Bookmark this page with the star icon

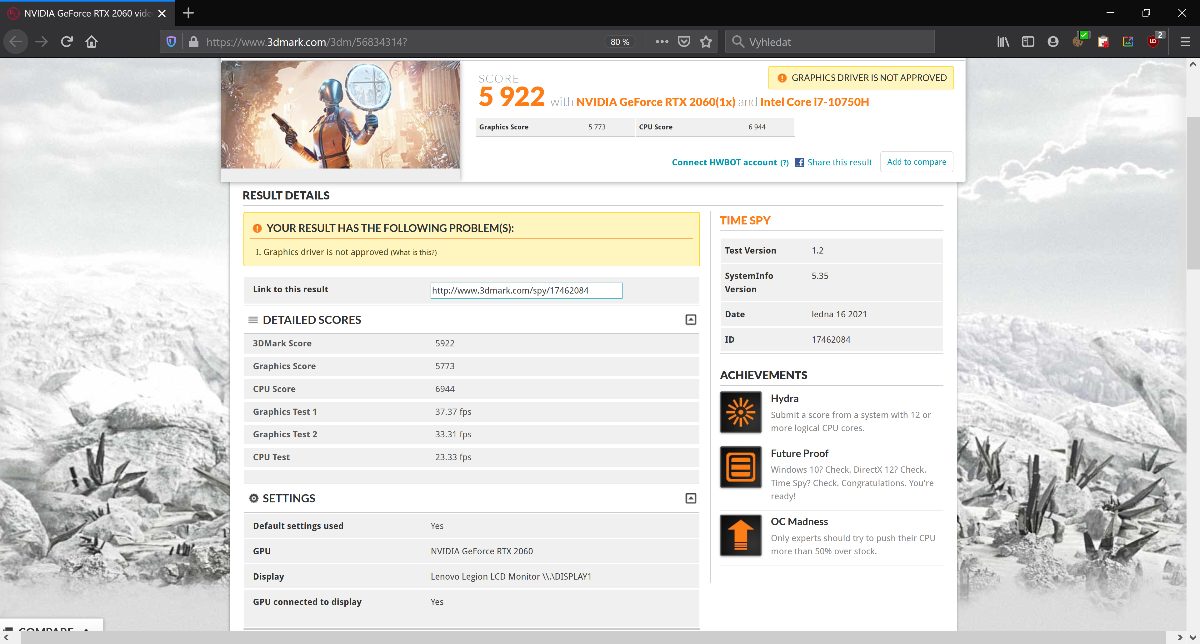[x=706, y=42]
